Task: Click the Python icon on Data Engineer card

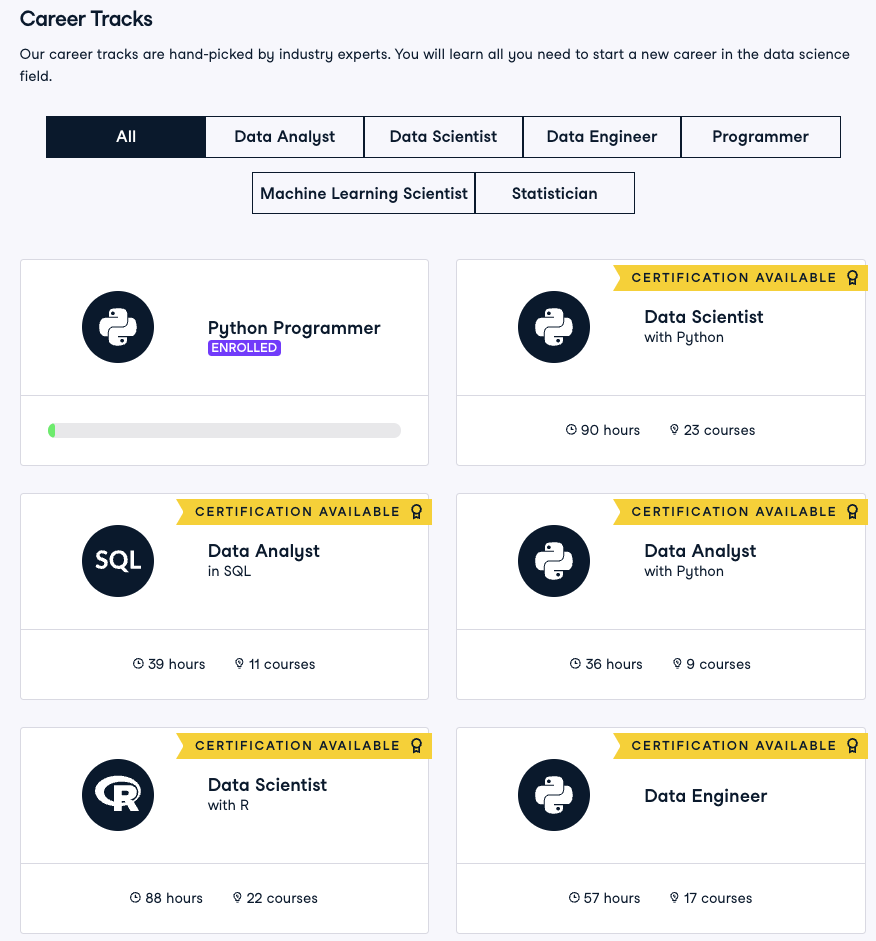Action: (x=554, y=795)
